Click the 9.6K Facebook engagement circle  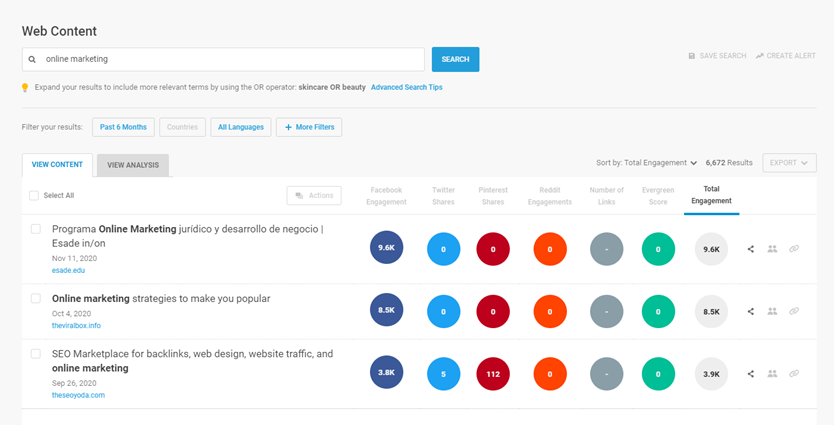(386, 249)
